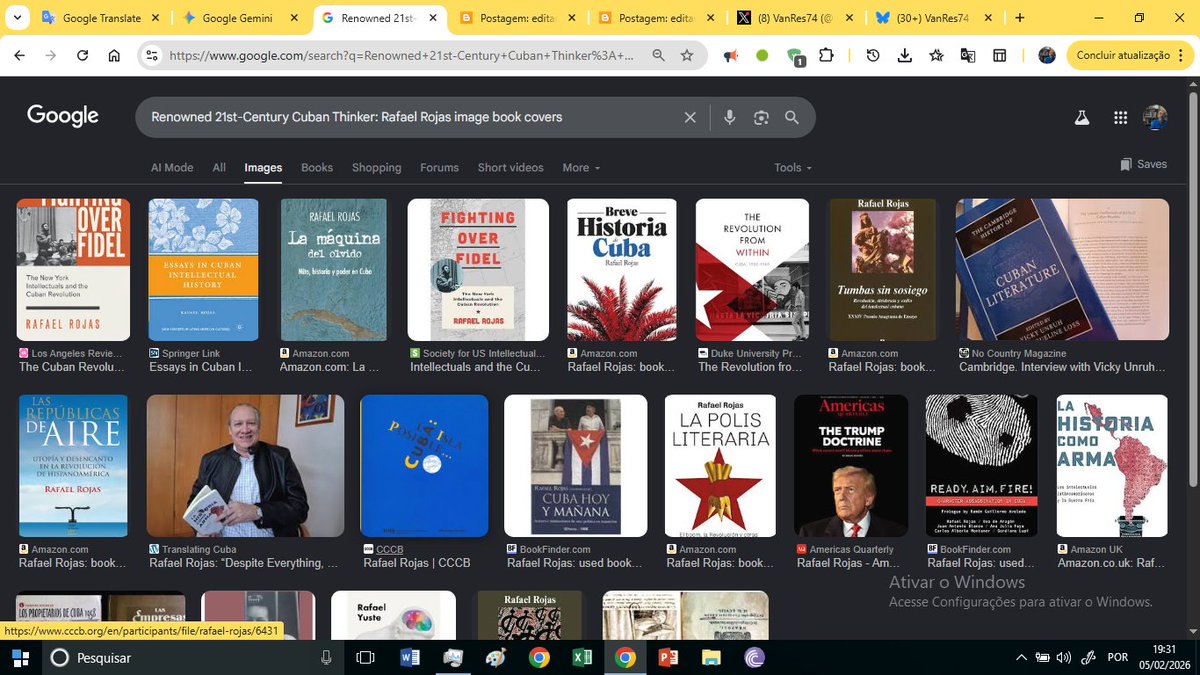1200x675 pixels.
Task: Open the green circle extension
Action: click(x=762, y=56)
